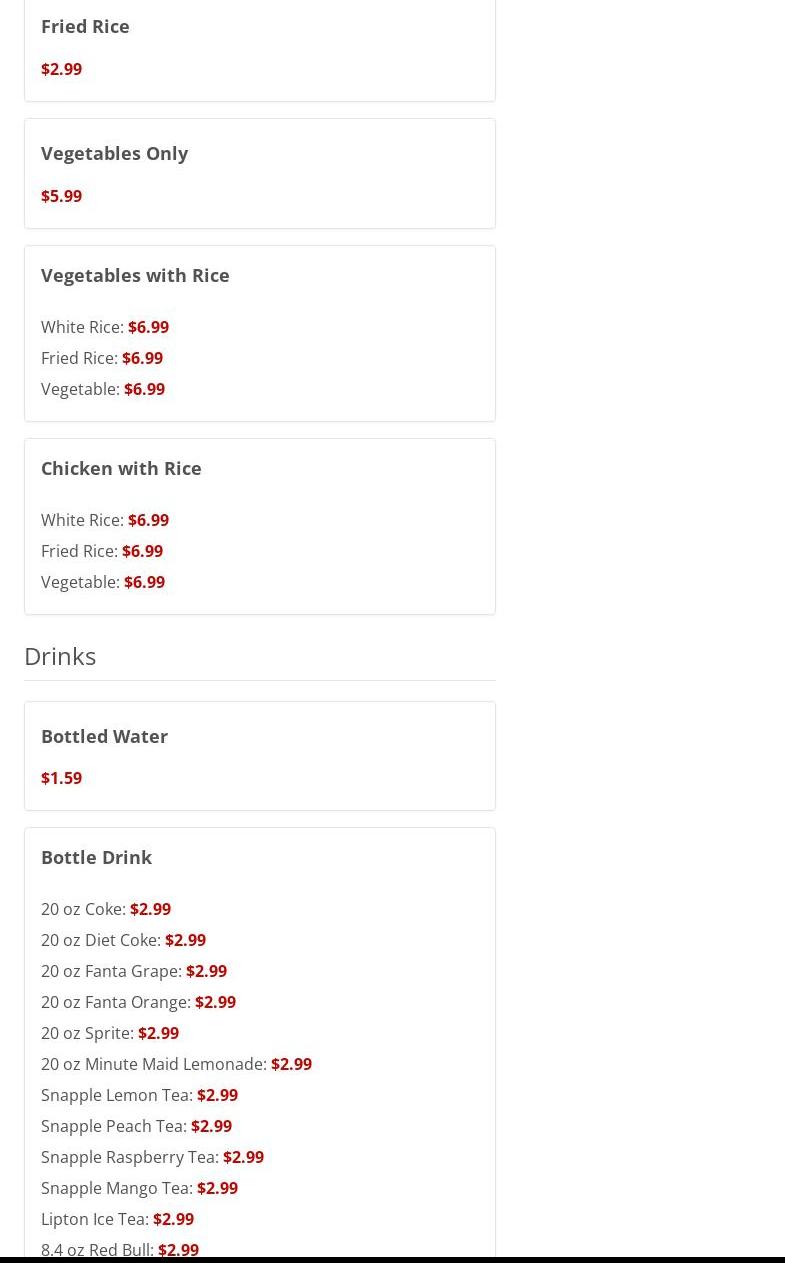Open the Fried Rice menu item
Image resolution: width=785 pixels, height=1263 pixels.
[x=85, y=26]
